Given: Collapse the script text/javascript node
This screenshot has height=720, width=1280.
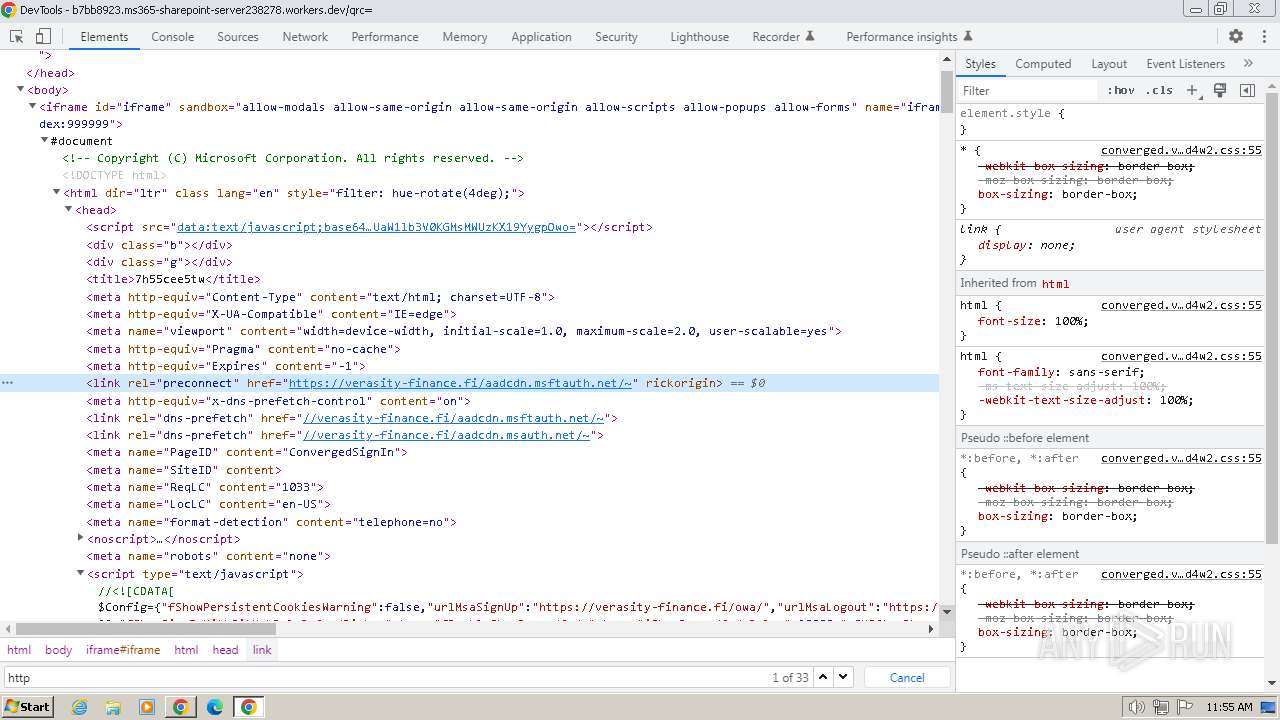Looking at the screenshot, I should 80,574.
